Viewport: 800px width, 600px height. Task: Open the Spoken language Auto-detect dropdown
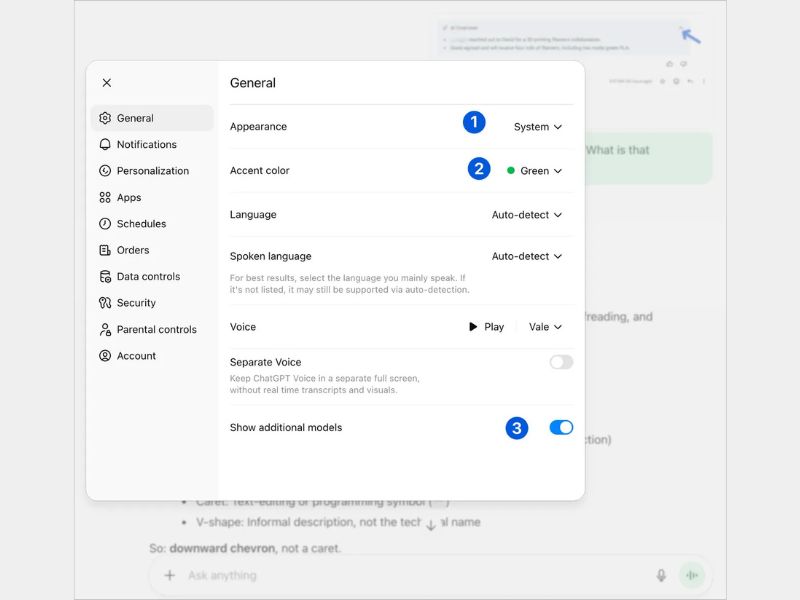click(x=527, y=256)
